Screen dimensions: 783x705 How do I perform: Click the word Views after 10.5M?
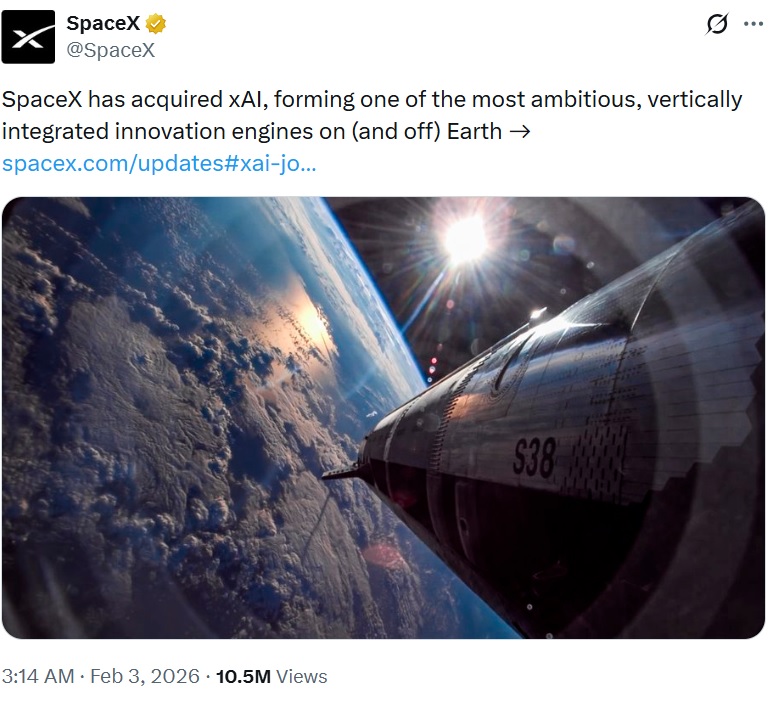301,676
